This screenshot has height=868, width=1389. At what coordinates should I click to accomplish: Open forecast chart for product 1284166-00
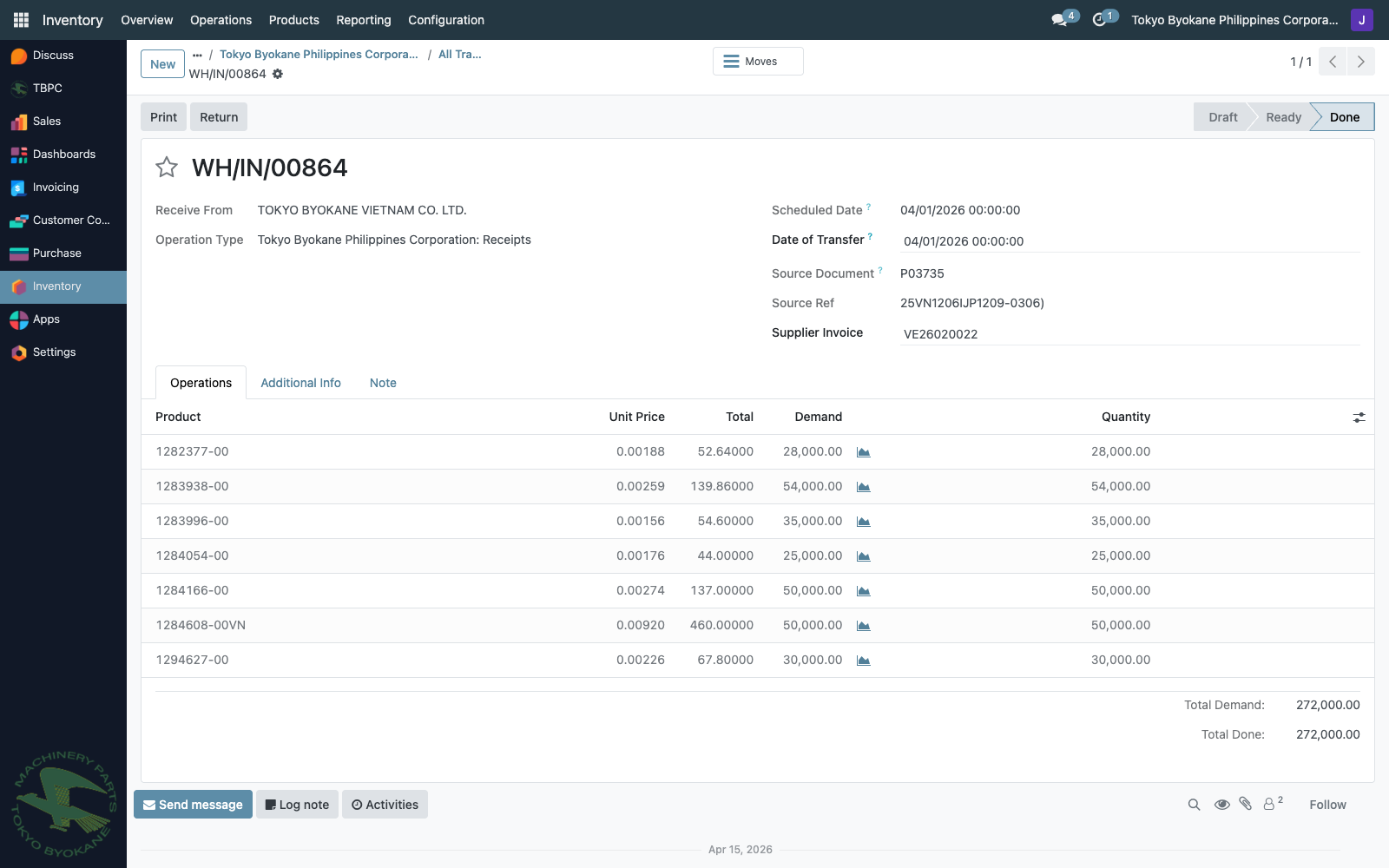tap(864, 591)
